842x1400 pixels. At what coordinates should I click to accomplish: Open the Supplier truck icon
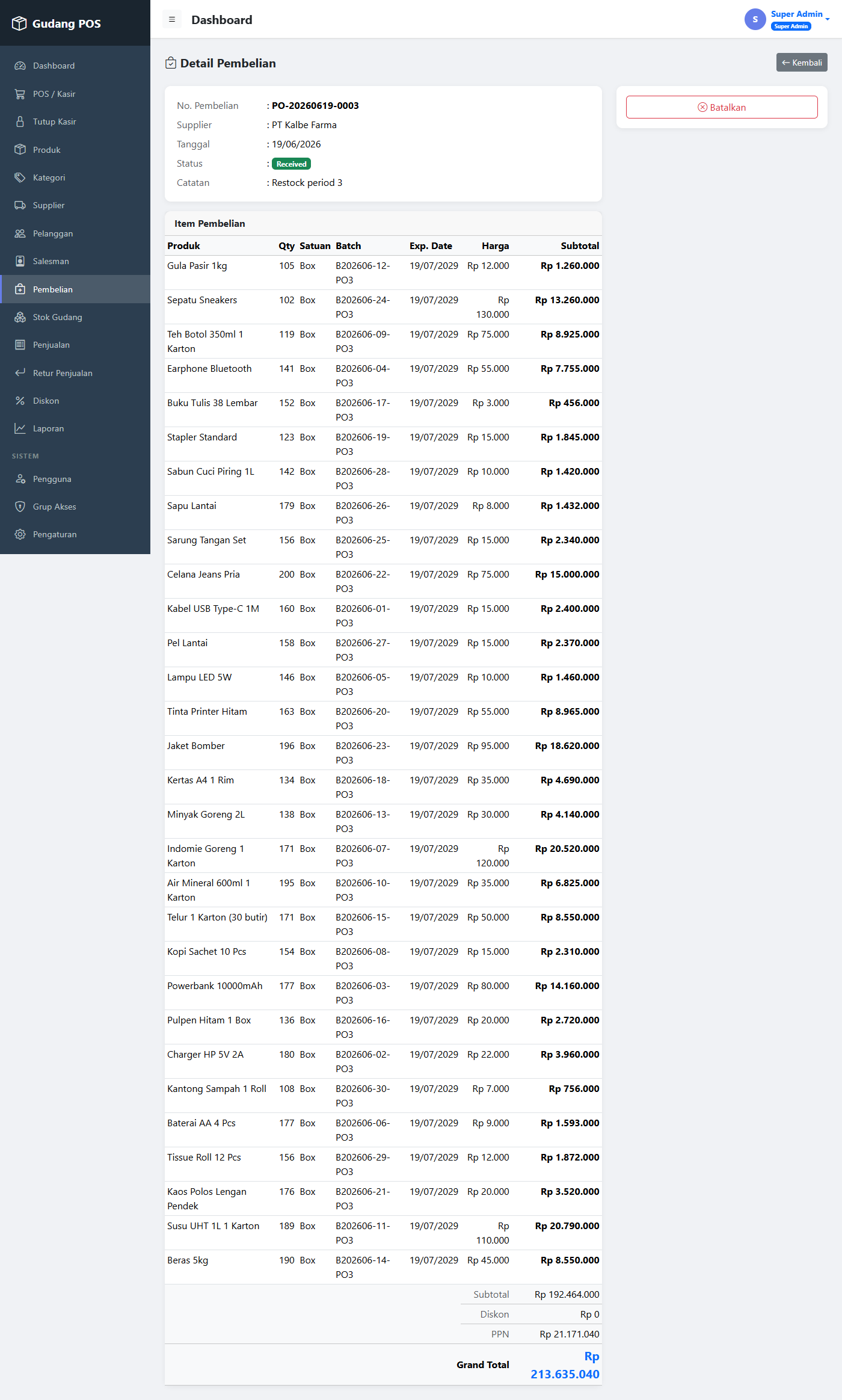click(20, 205)
